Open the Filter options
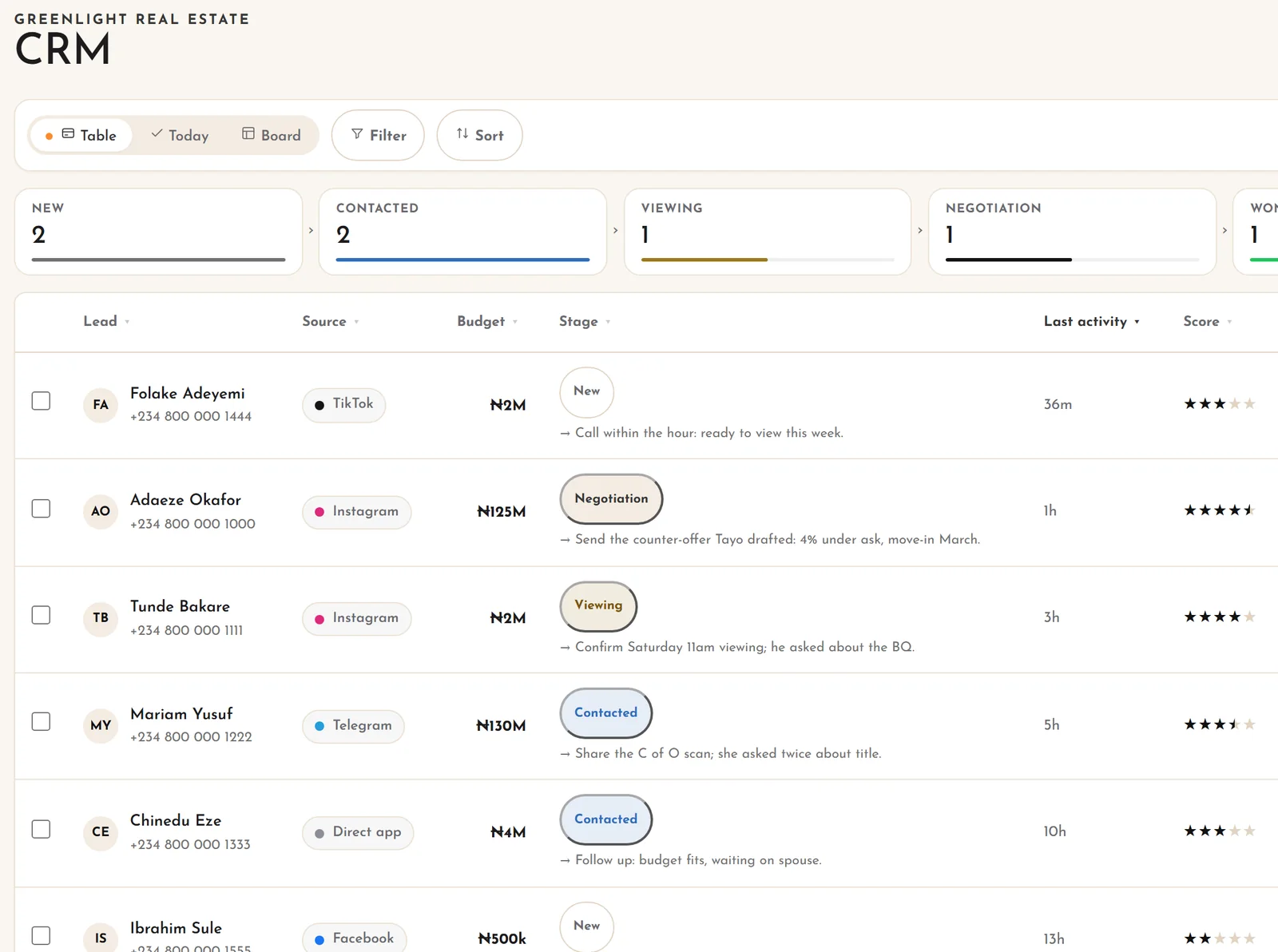Image resolution: width=1278 pixels, height=952 pixels. point(378,135)
